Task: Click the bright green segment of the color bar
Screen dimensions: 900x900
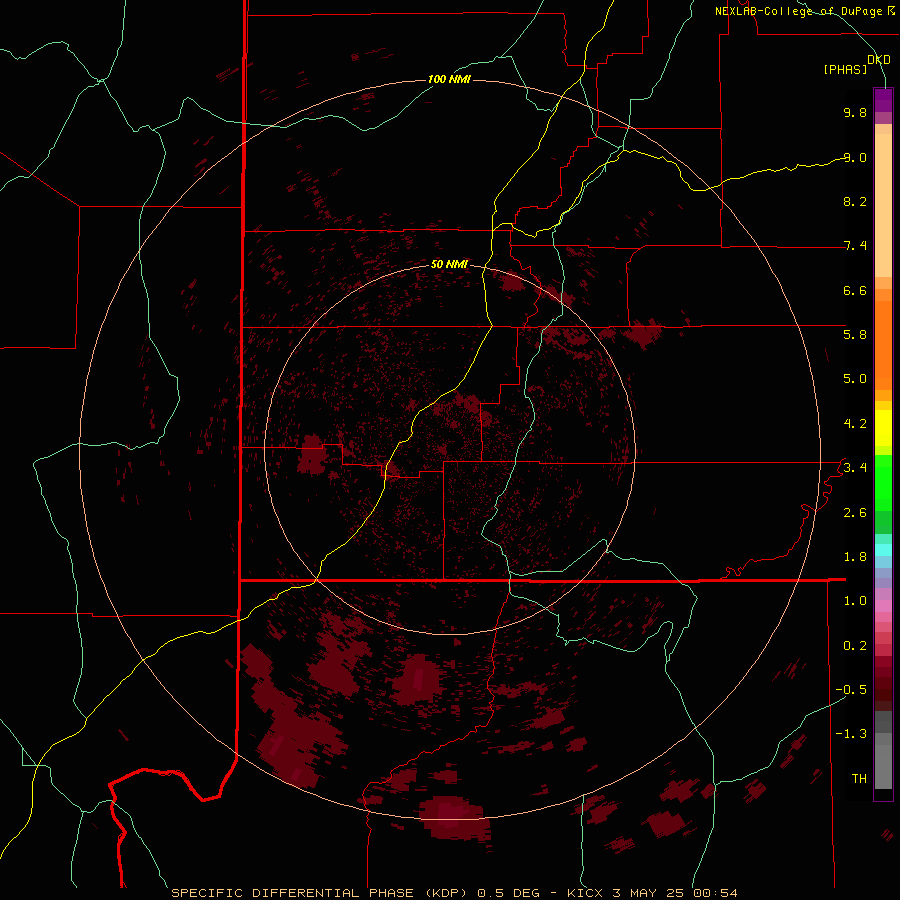Action: [883, 482]
